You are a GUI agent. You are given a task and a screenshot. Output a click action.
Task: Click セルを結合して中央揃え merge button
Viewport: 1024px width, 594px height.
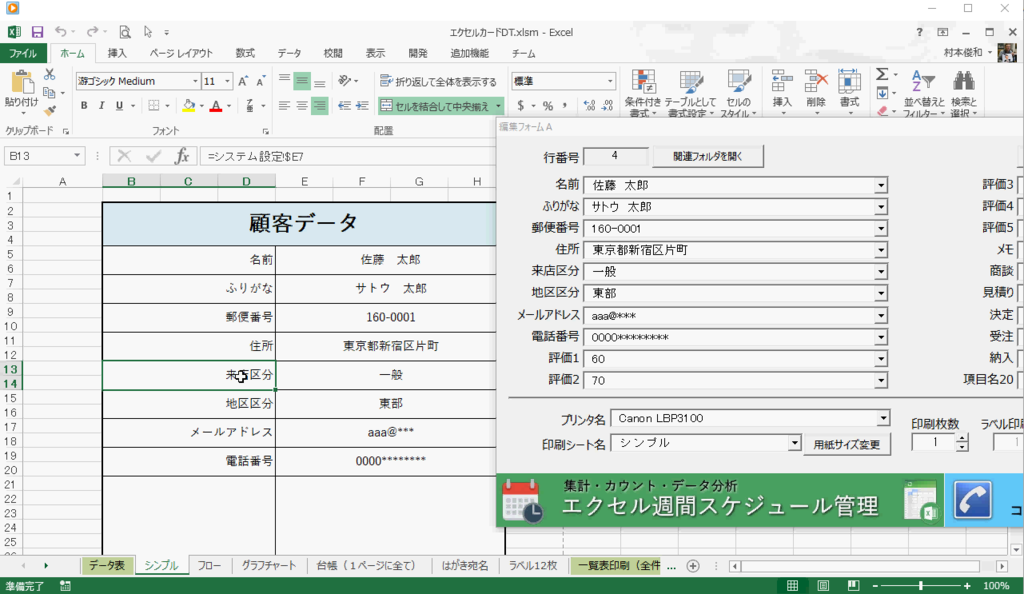pos(435,106)
